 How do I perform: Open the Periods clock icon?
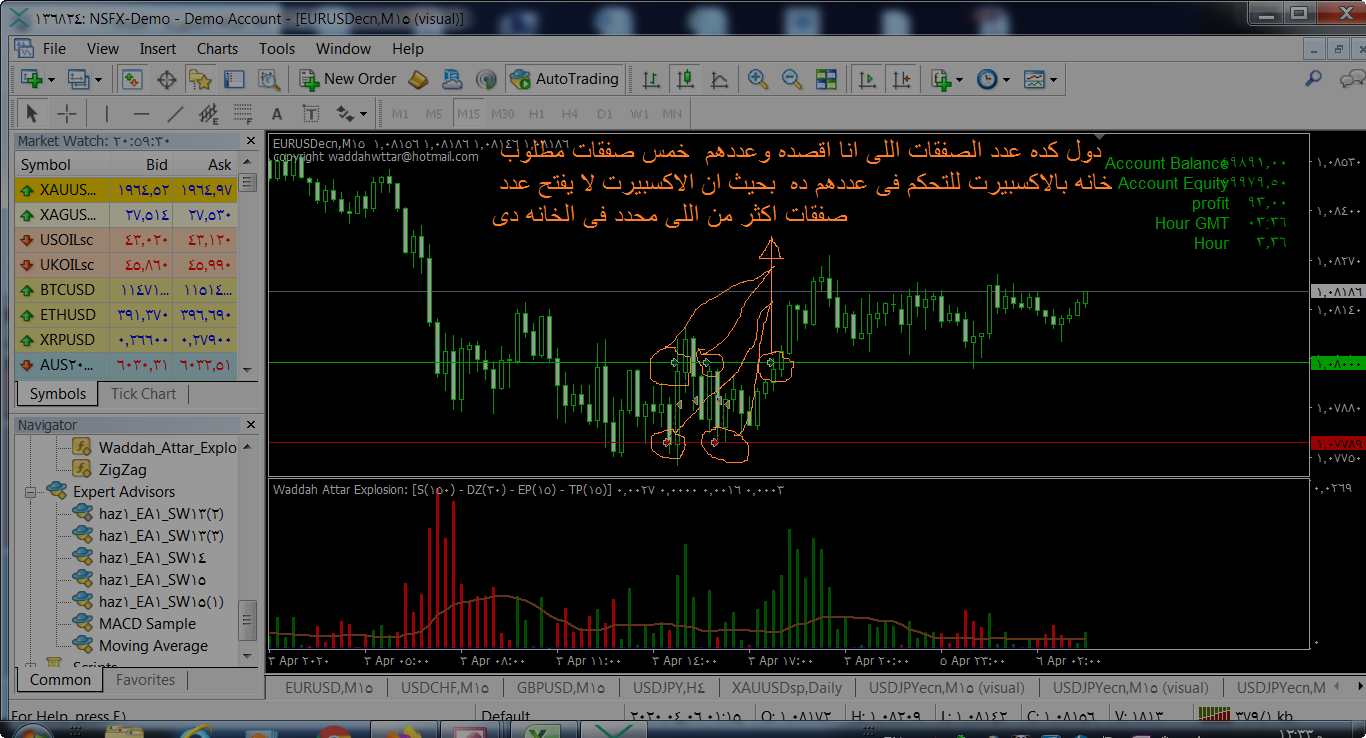click(987, 79)
